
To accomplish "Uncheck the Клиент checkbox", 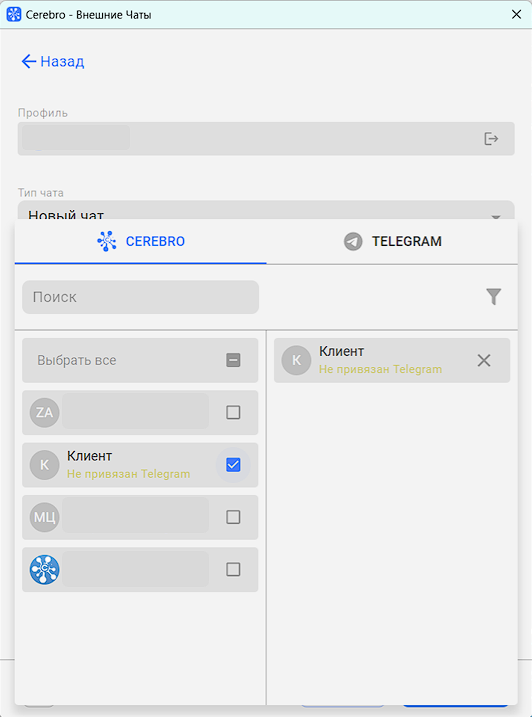I will point(233,465).
